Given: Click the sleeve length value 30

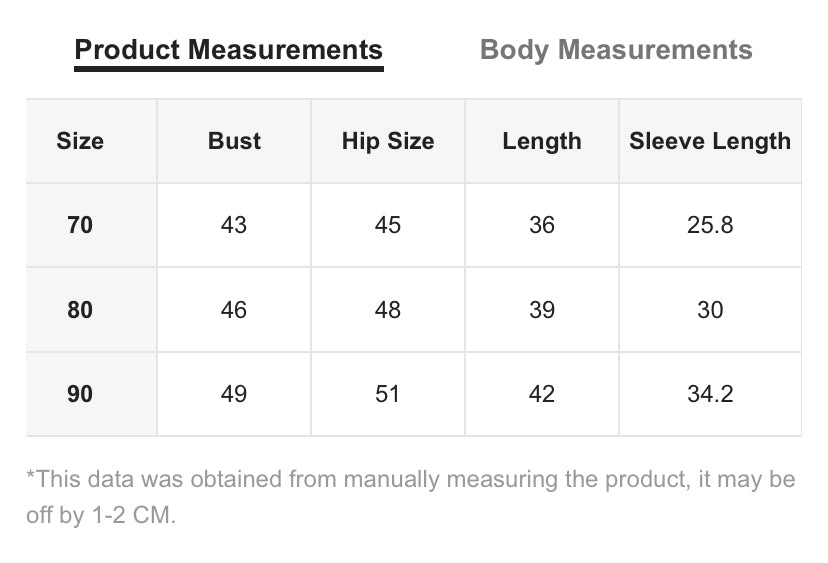Looking at the screenshot, I should [x=710, y=309].
